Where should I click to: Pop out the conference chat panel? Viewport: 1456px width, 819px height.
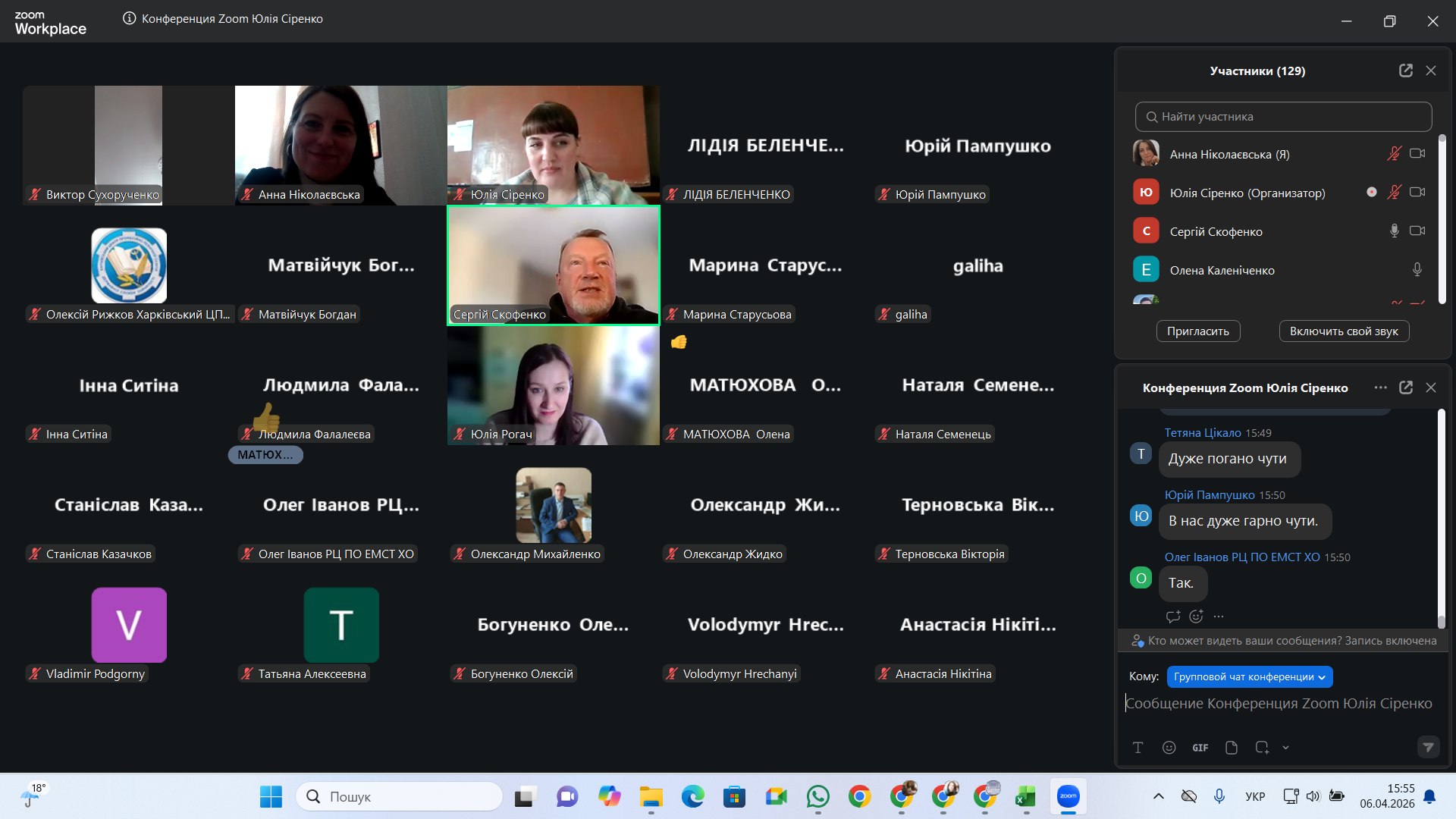(x=1405, y=388)
